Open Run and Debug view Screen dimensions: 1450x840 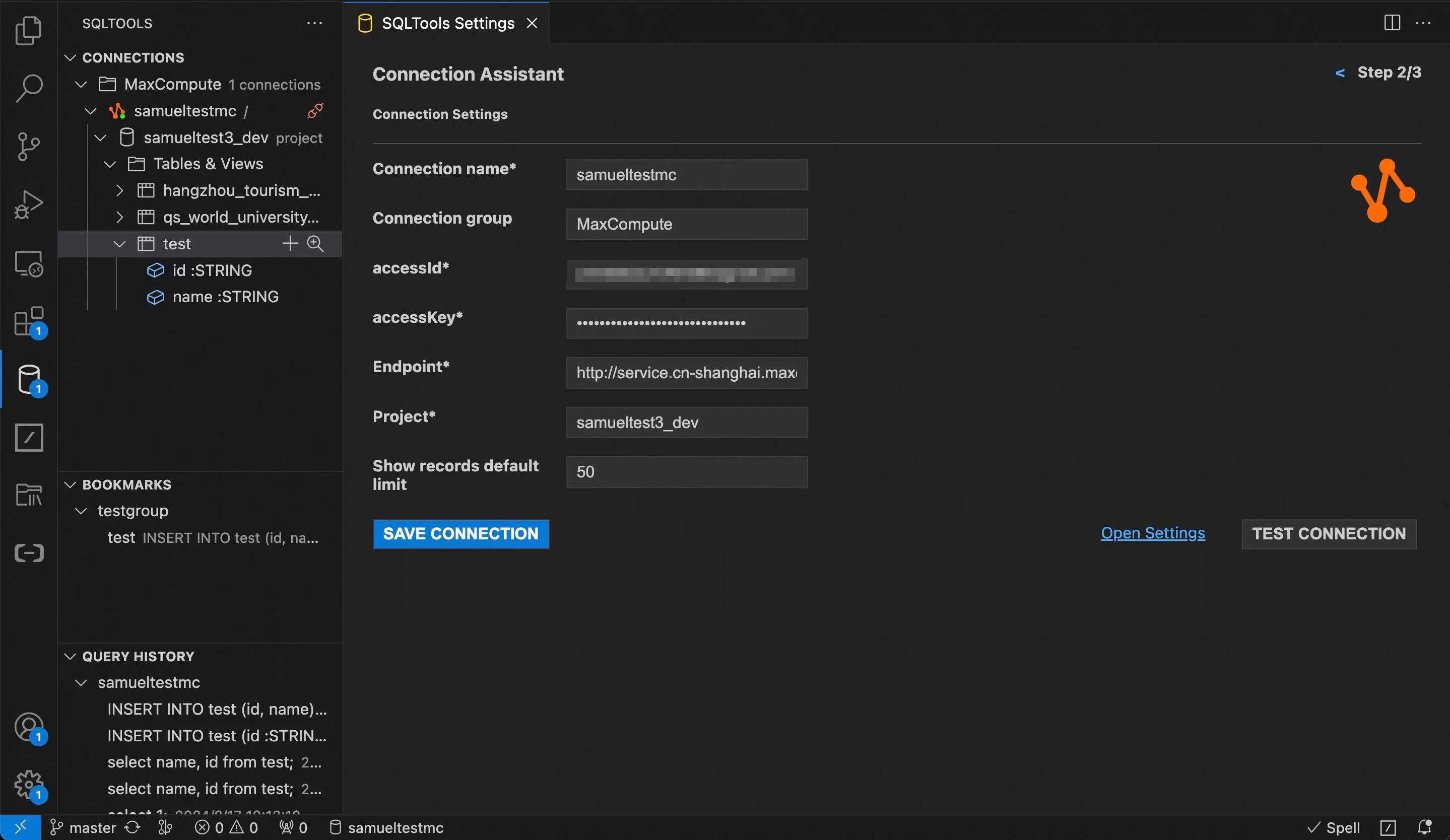coord(29,204)
